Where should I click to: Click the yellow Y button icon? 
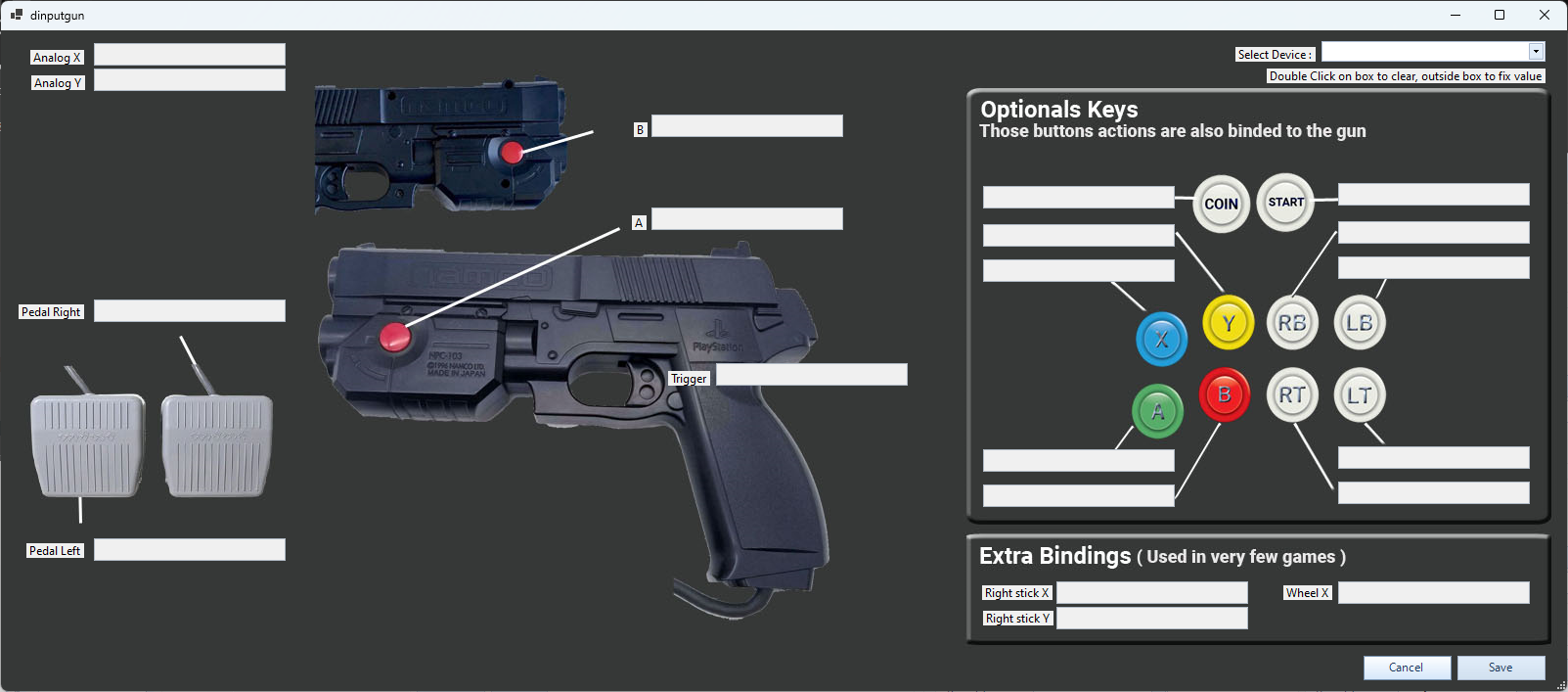coord(1229,323)
